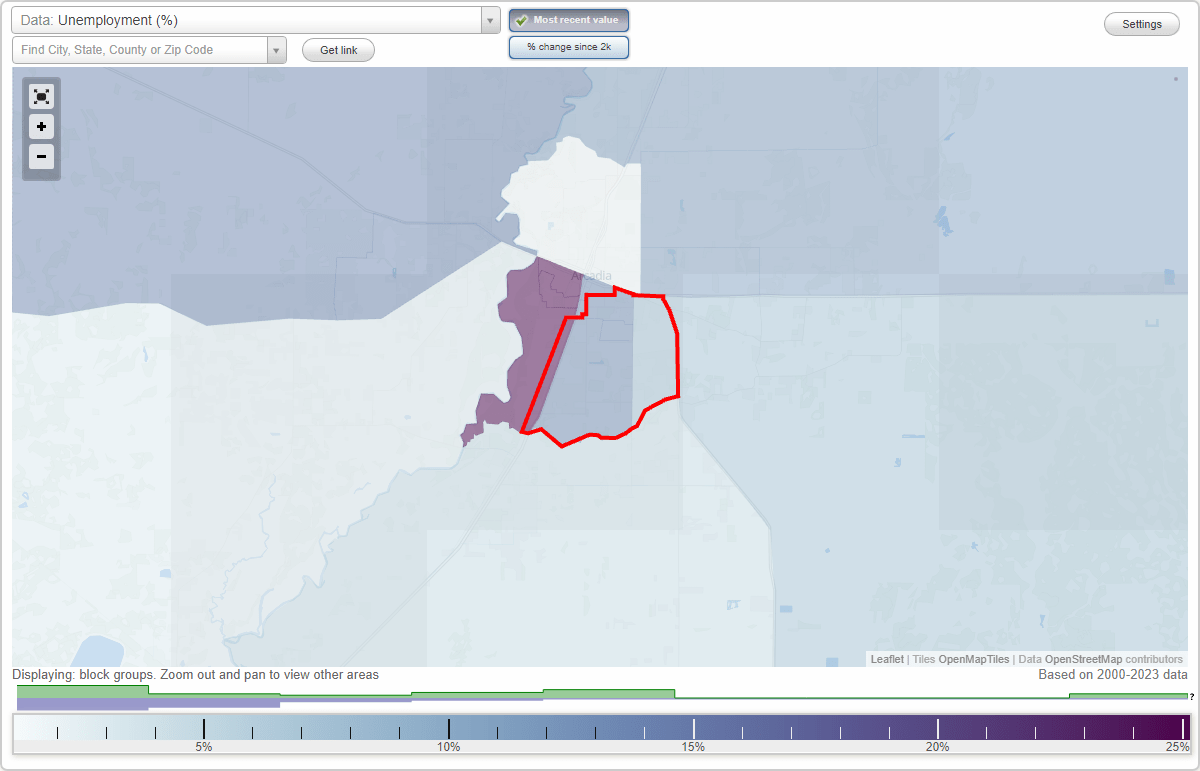Switch to the % change since 2k view
The height and width of the screenshot is (771, 1200).
tap(569, 46)
